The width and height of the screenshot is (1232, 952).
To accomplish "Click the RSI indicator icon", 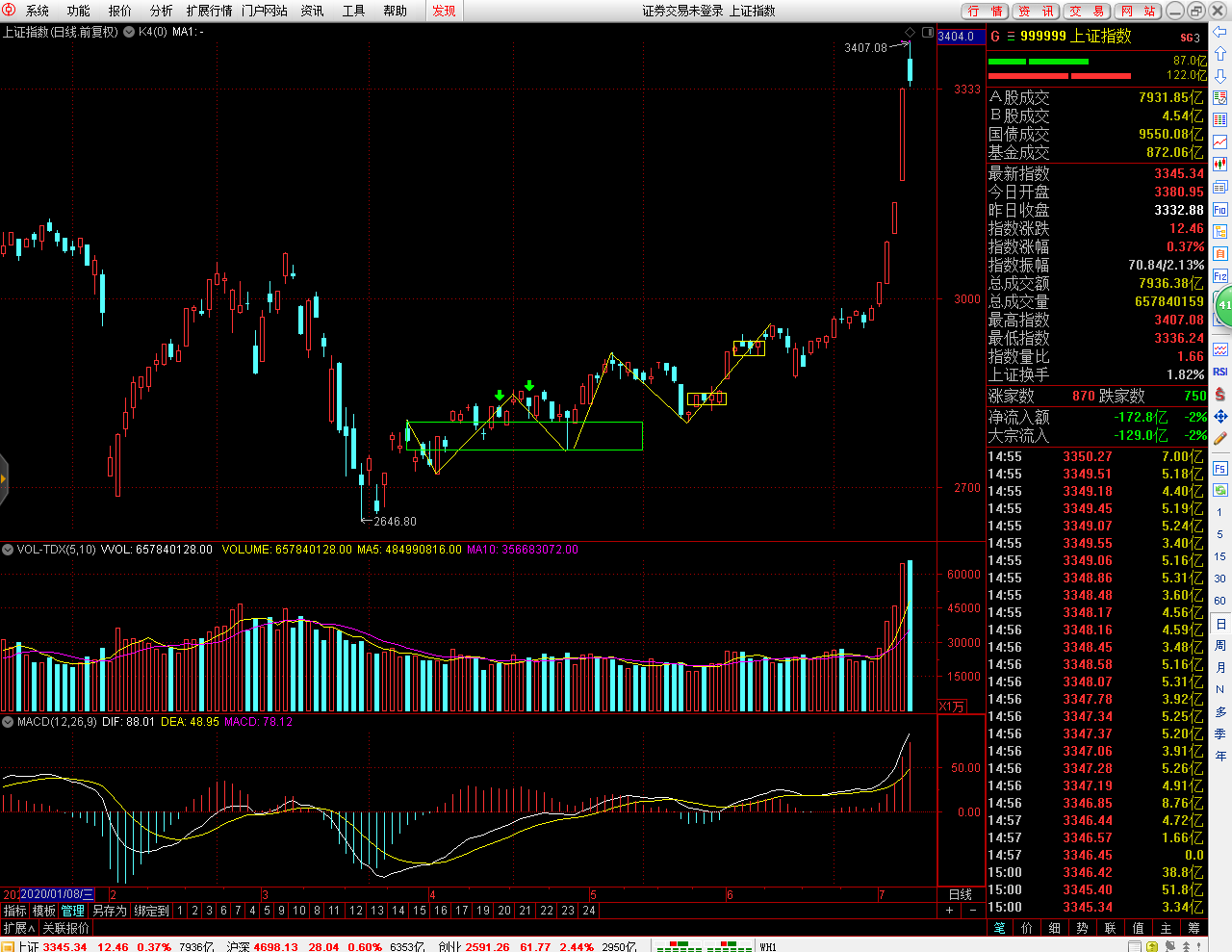I will click(1219, 372).
